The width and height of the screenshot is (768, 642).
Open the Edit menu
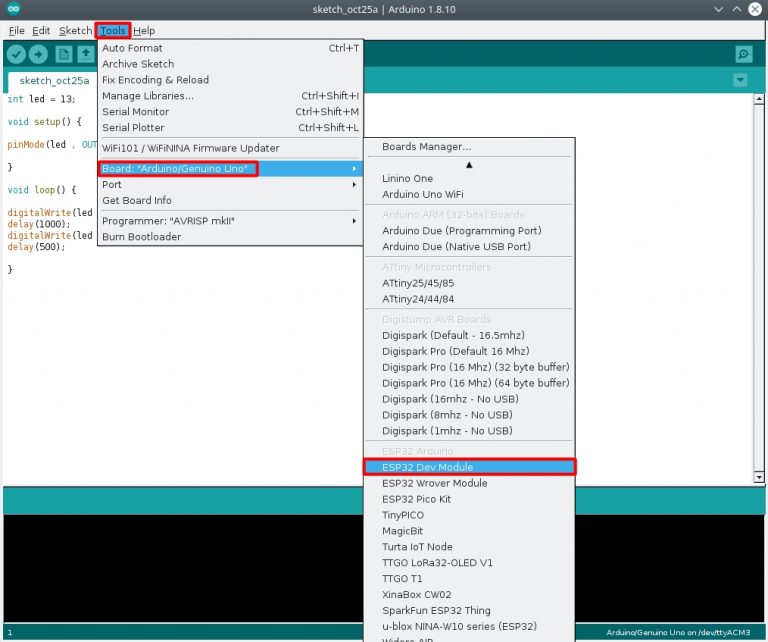point(41,30)
